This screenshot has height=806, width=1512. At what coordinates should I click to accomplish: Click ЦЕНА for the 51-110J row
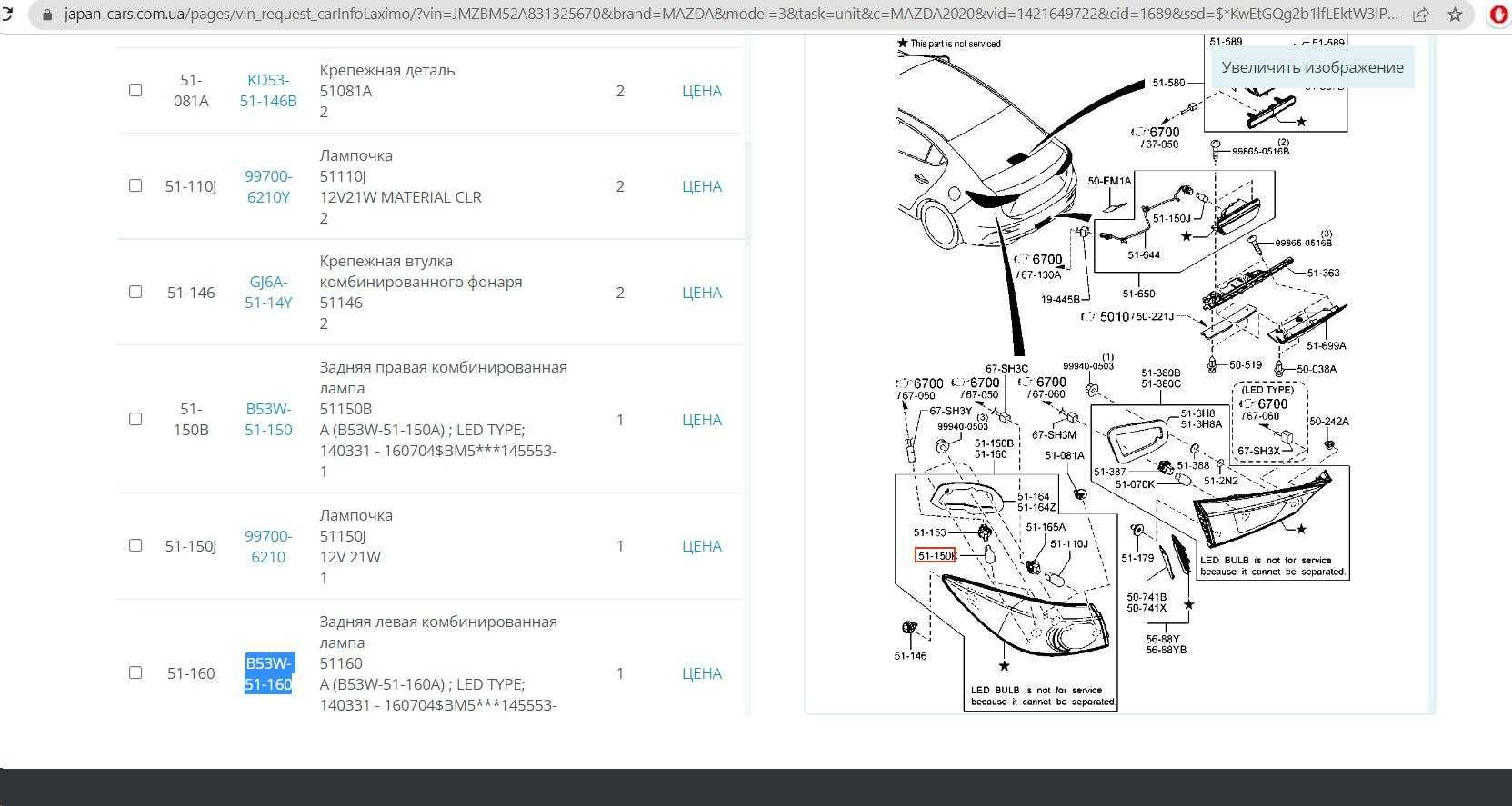(x=702, y=186)
